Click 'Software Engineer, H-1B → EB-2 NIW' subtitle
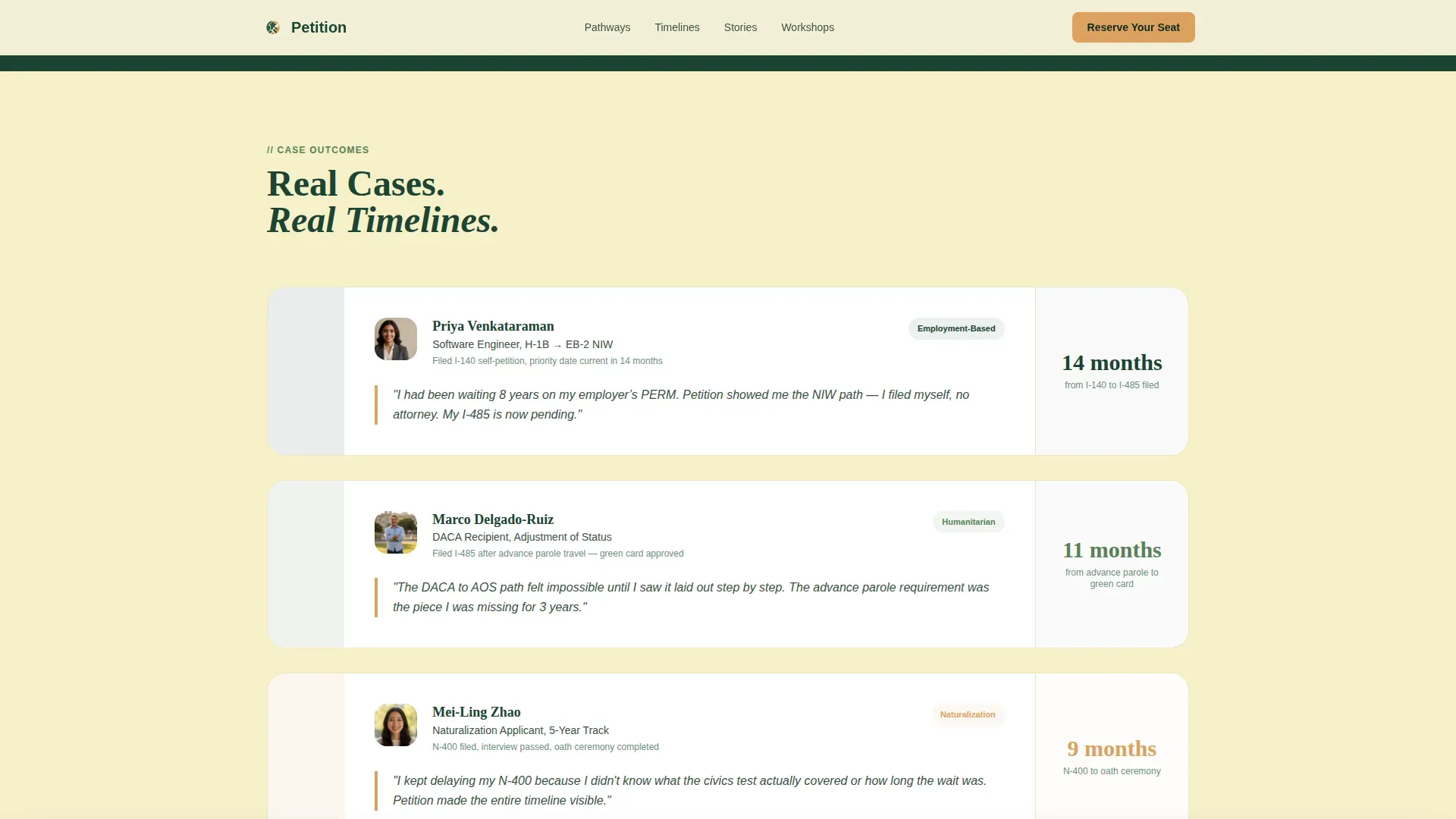Screen dimensions: 1456x819 [522, 344]
